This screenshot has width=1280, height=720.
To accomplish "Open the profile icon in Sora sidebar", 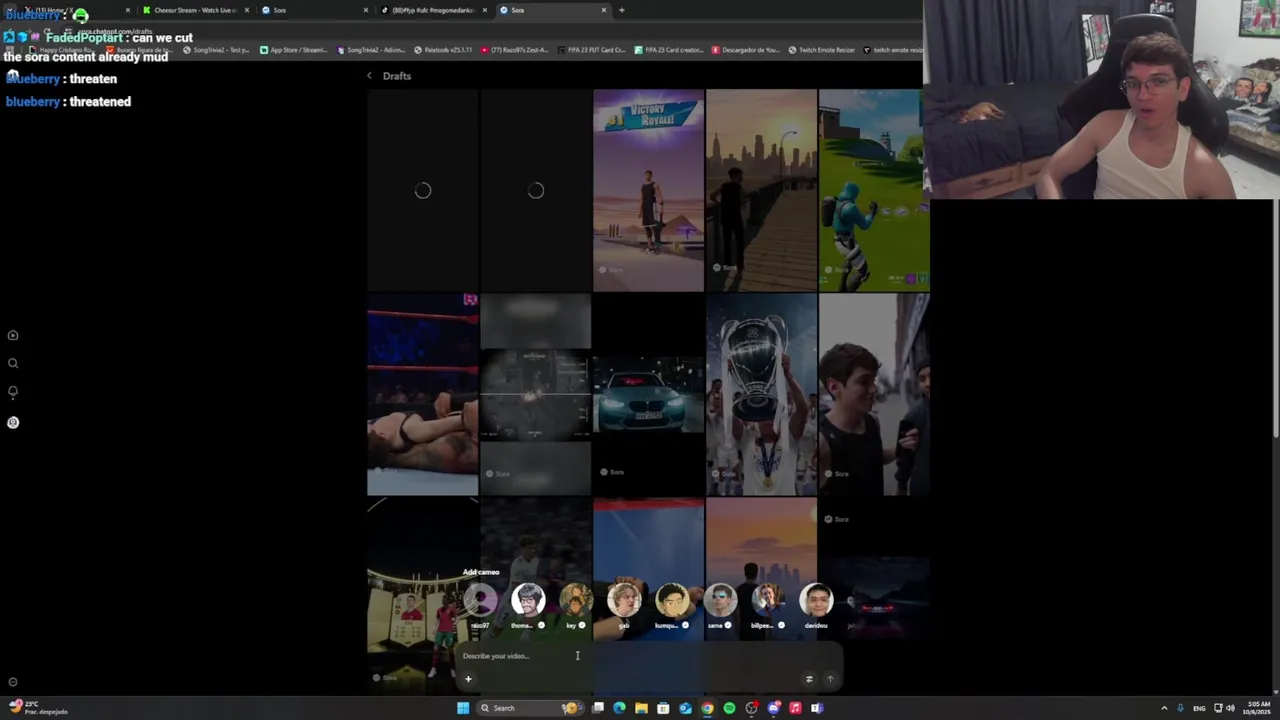I will point(13,422).
